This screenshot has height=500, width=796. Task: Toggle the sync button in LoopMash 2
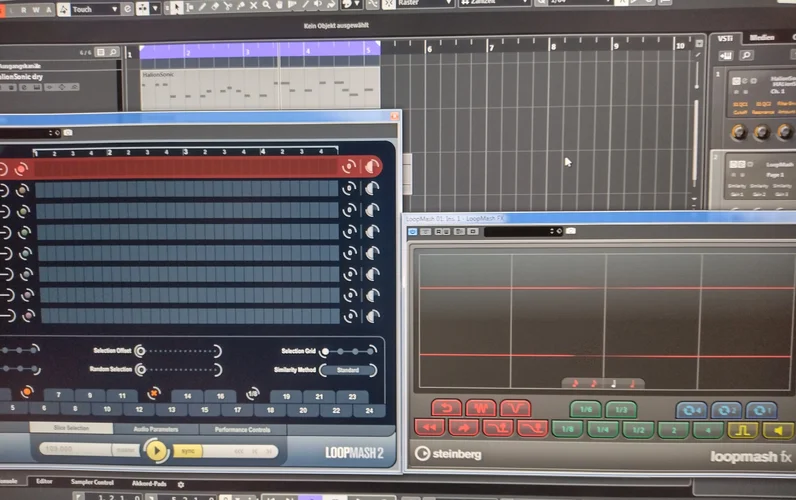tap(188, 451)
